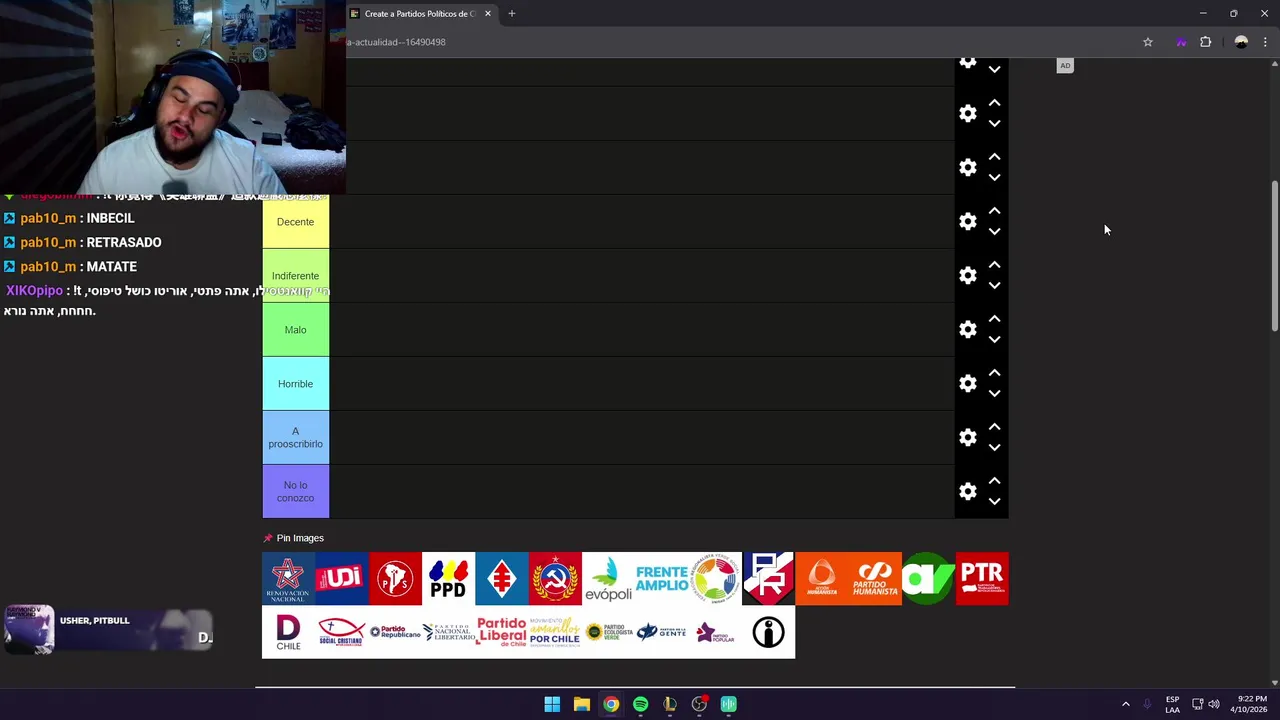Select the Partido Republicano logo
Image resolution: width=1280 pixels, height=720 pixels.
(x=395, y=632)
